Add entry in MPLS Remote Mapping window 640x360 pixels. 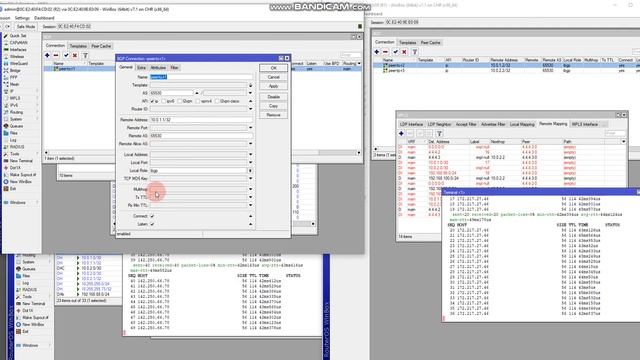[401, 133]
